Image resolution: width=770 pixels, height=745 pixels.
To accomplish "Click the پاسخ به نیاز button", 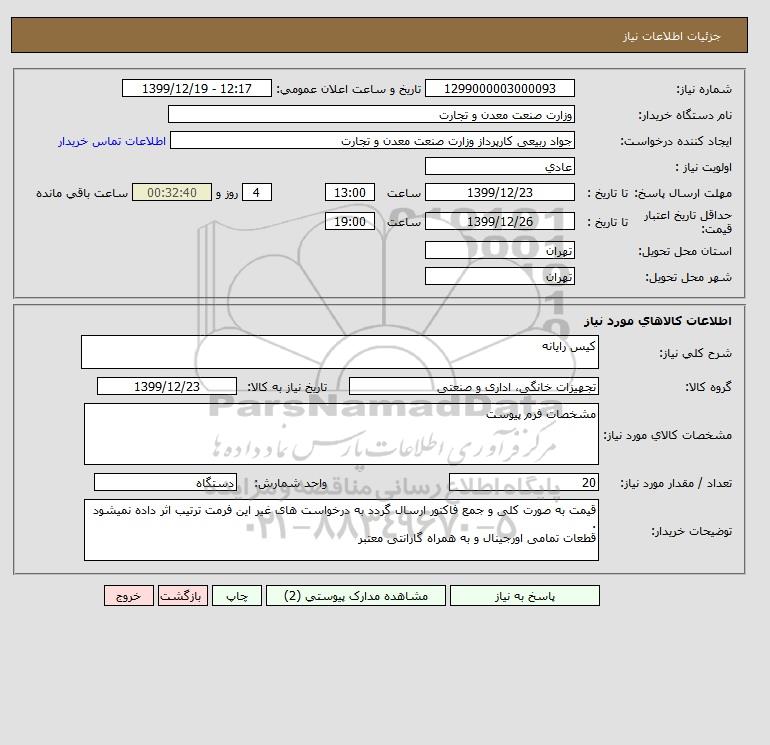I will click(524, 596).
